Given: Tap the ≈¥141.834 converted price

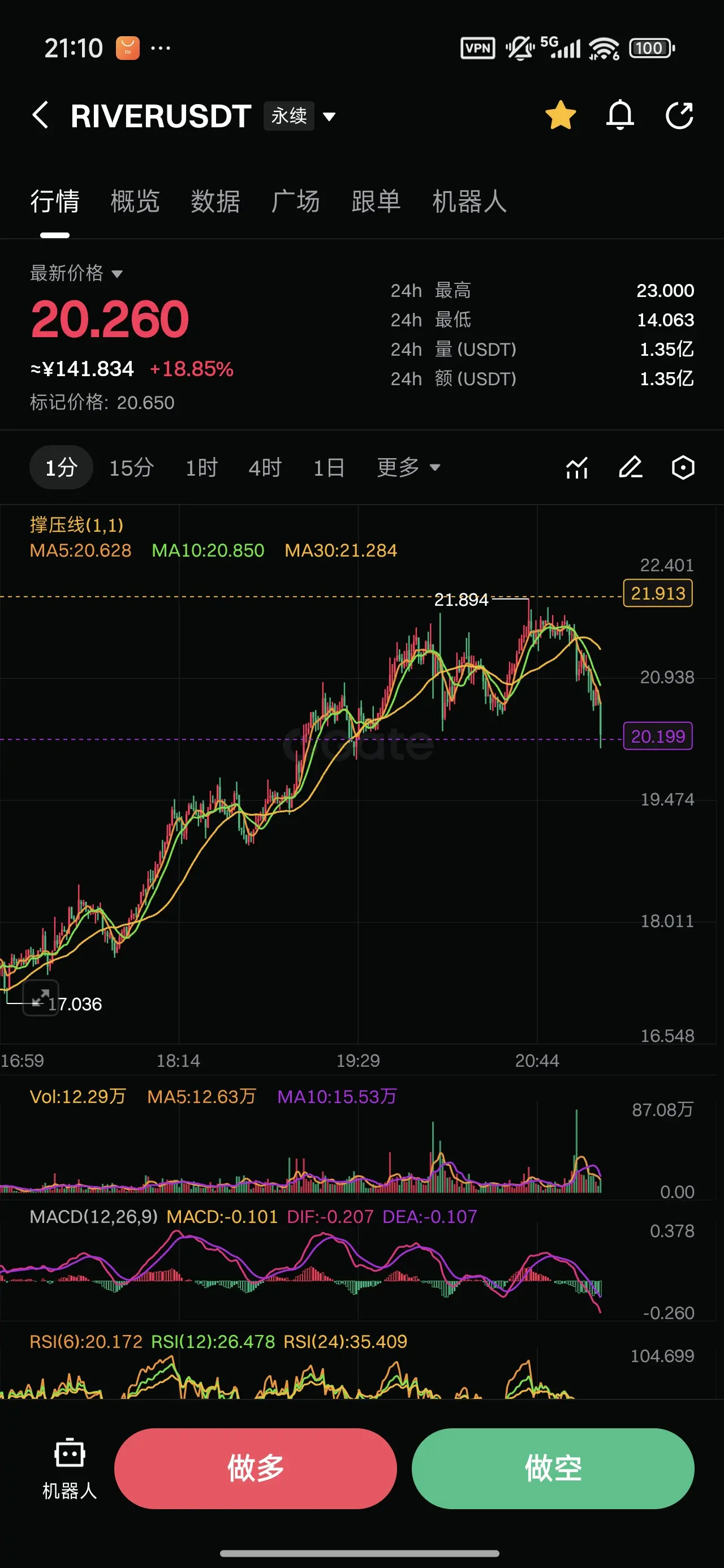Looking at the screenshot, I should point(82,369).
